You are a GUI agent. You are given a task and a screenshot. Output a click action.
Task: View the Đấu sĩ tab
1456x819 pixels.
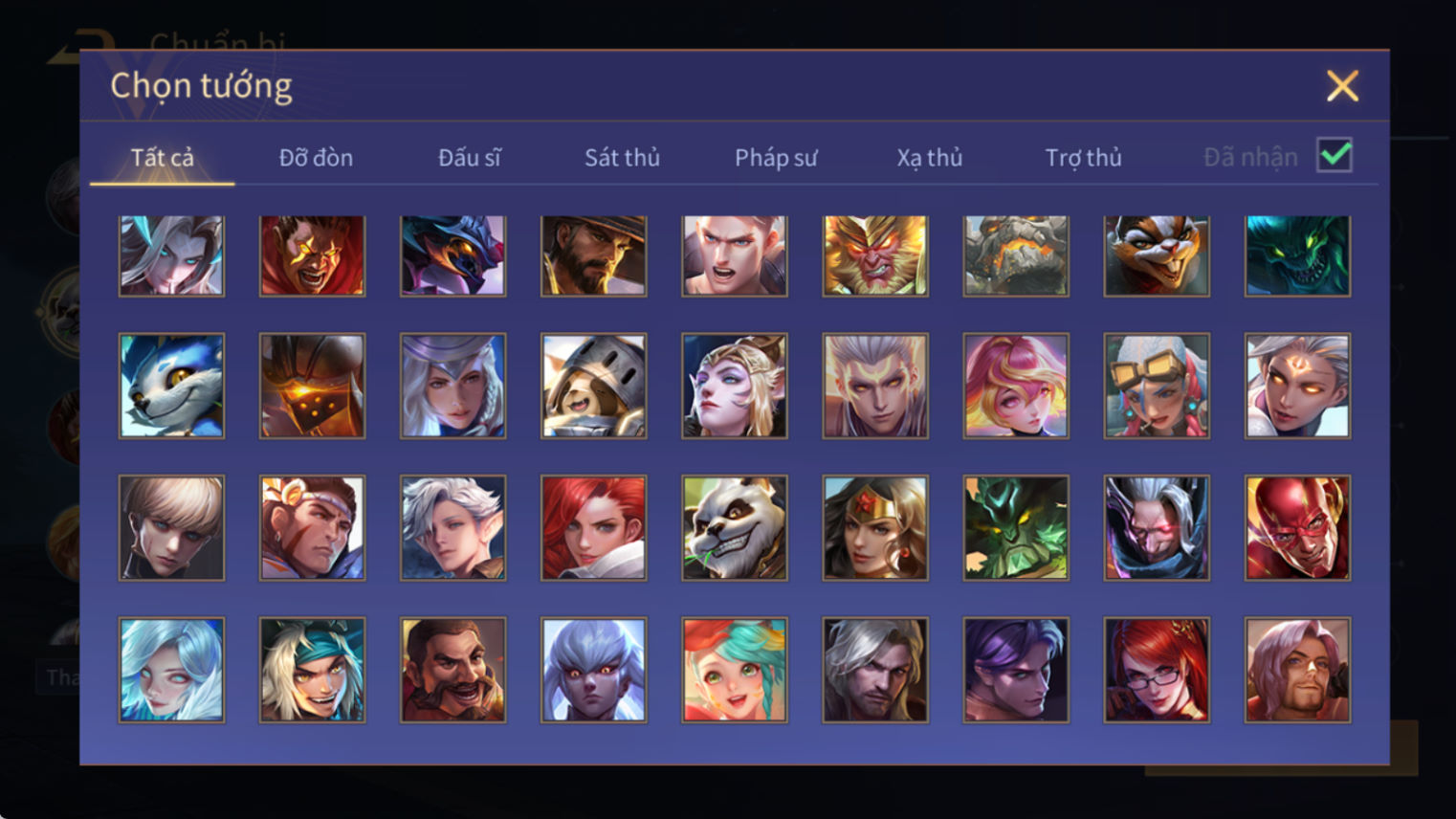tap(469, 157)
